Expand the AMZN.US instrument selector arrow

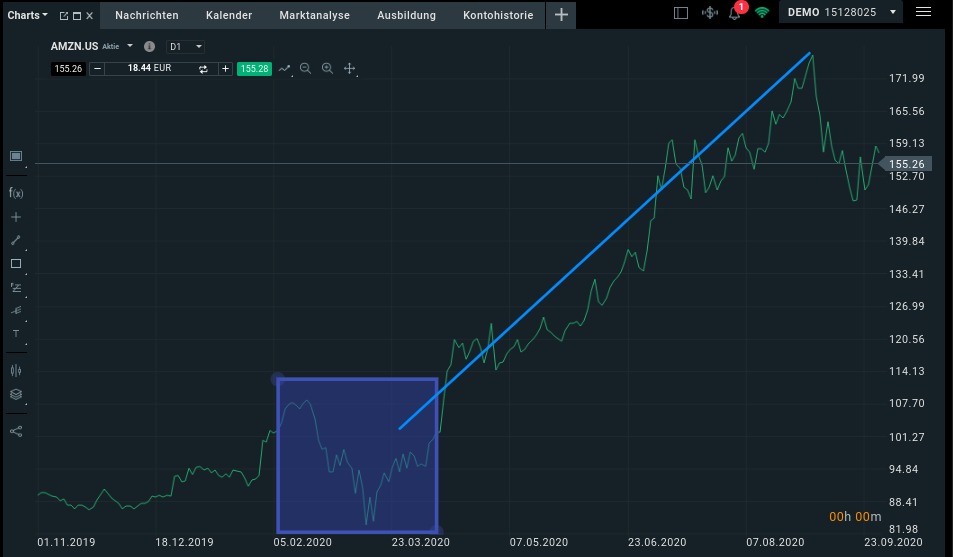(x=129, y=46)
